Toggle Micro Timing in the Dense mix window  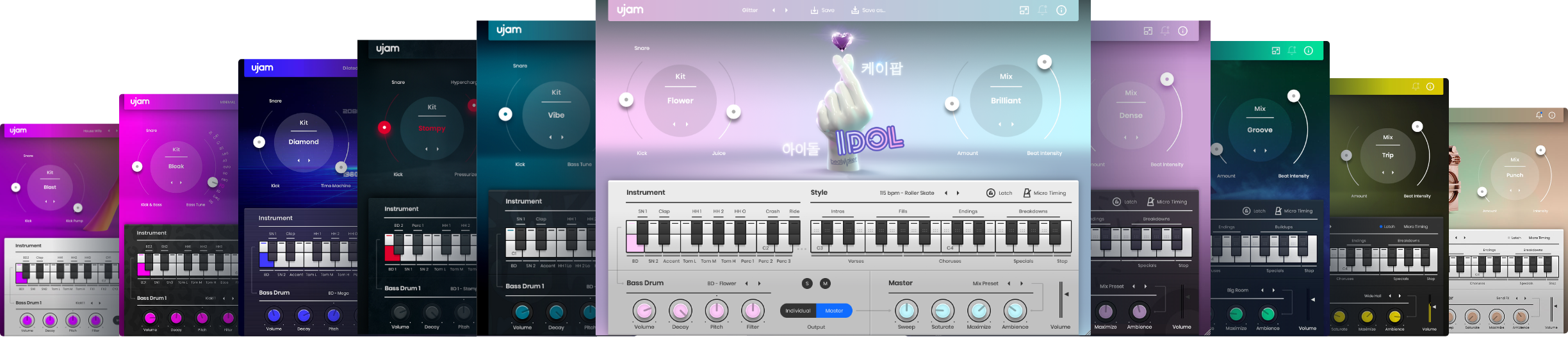click(x=1166, y=202)
